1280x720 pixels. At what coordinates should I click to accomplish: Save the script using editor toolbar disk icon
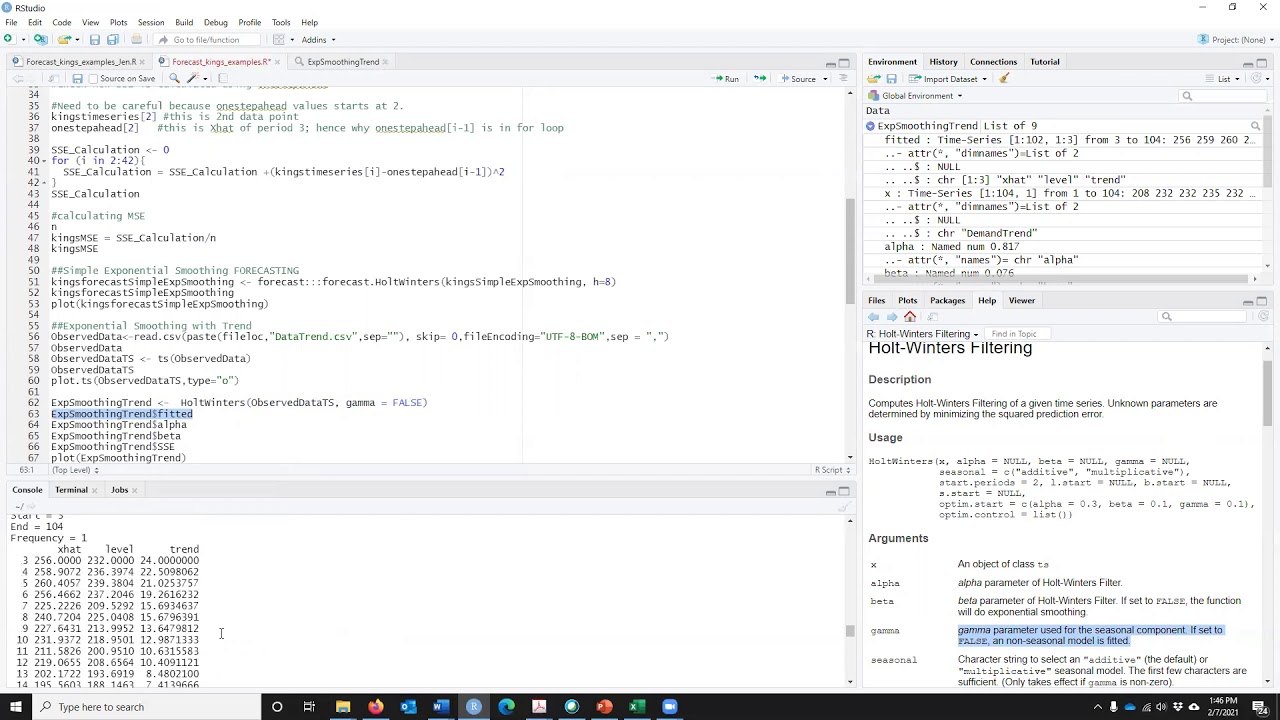pyautogui.click(x=77, y=78)
